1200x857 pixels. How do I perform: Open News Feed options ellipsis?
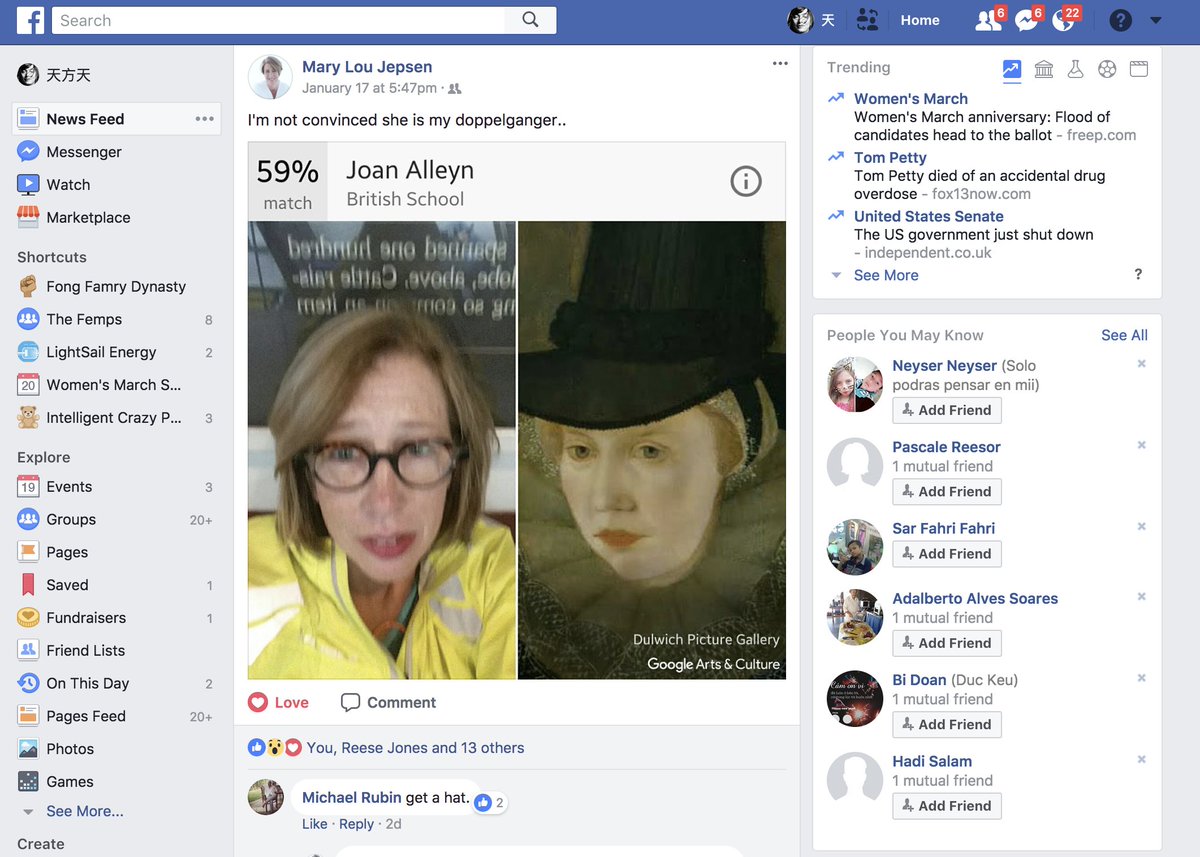click(205, 119)
